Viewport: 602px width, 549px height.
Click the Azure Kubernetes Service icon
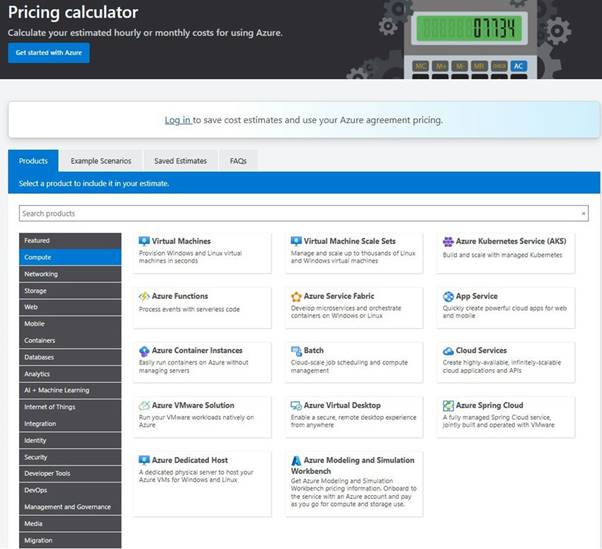point(448,241)
